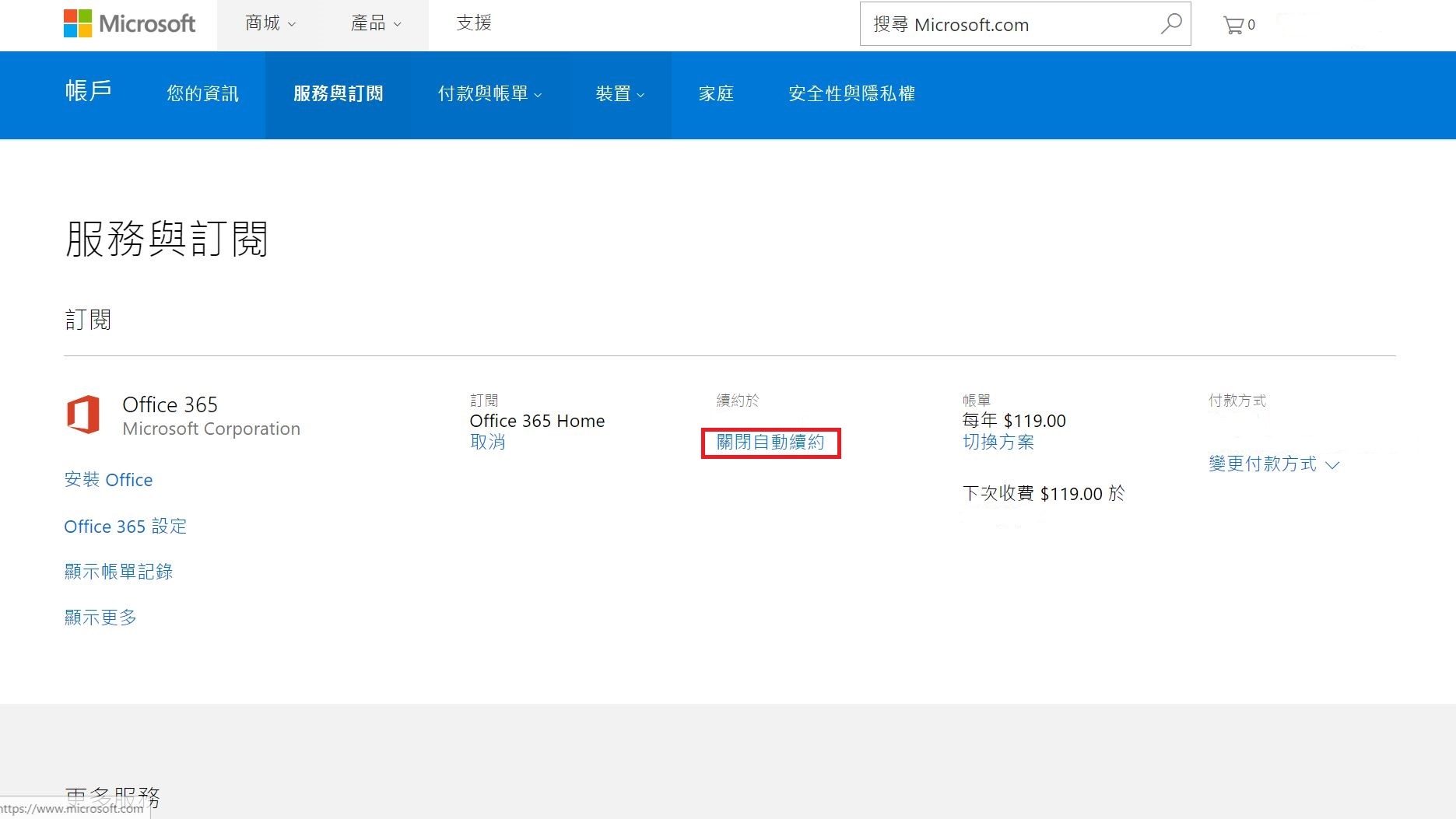Open Office 365 設定 link
1456x819 pixels.
click(125, 527)
